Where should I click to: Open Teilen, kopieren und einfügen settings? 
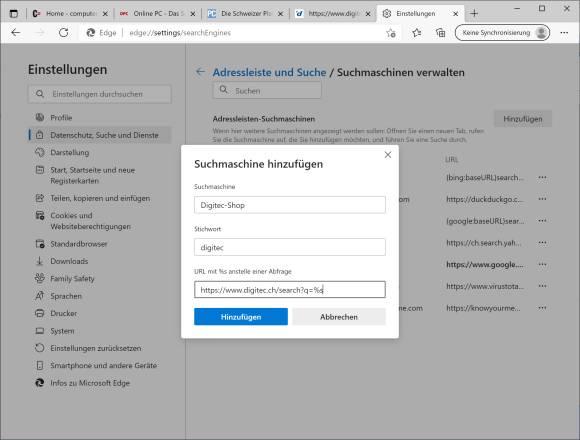pos(100,198)
